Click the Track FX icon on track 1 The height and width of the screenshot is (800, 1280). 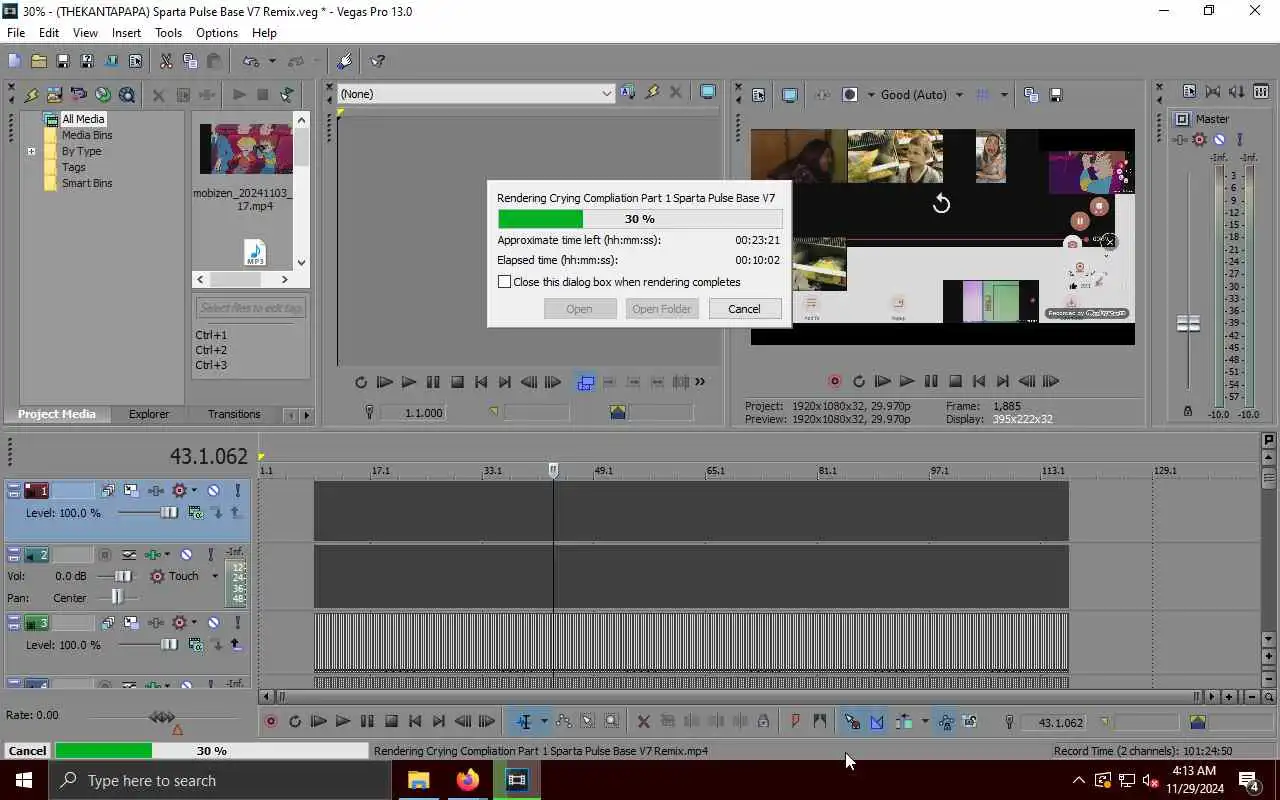point(156,490)
